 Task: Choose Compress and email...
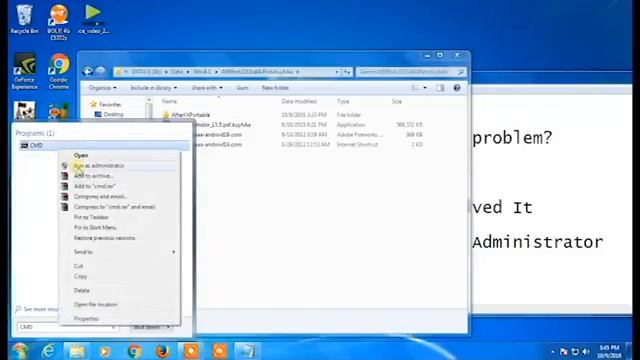click(x=100, y=197)
